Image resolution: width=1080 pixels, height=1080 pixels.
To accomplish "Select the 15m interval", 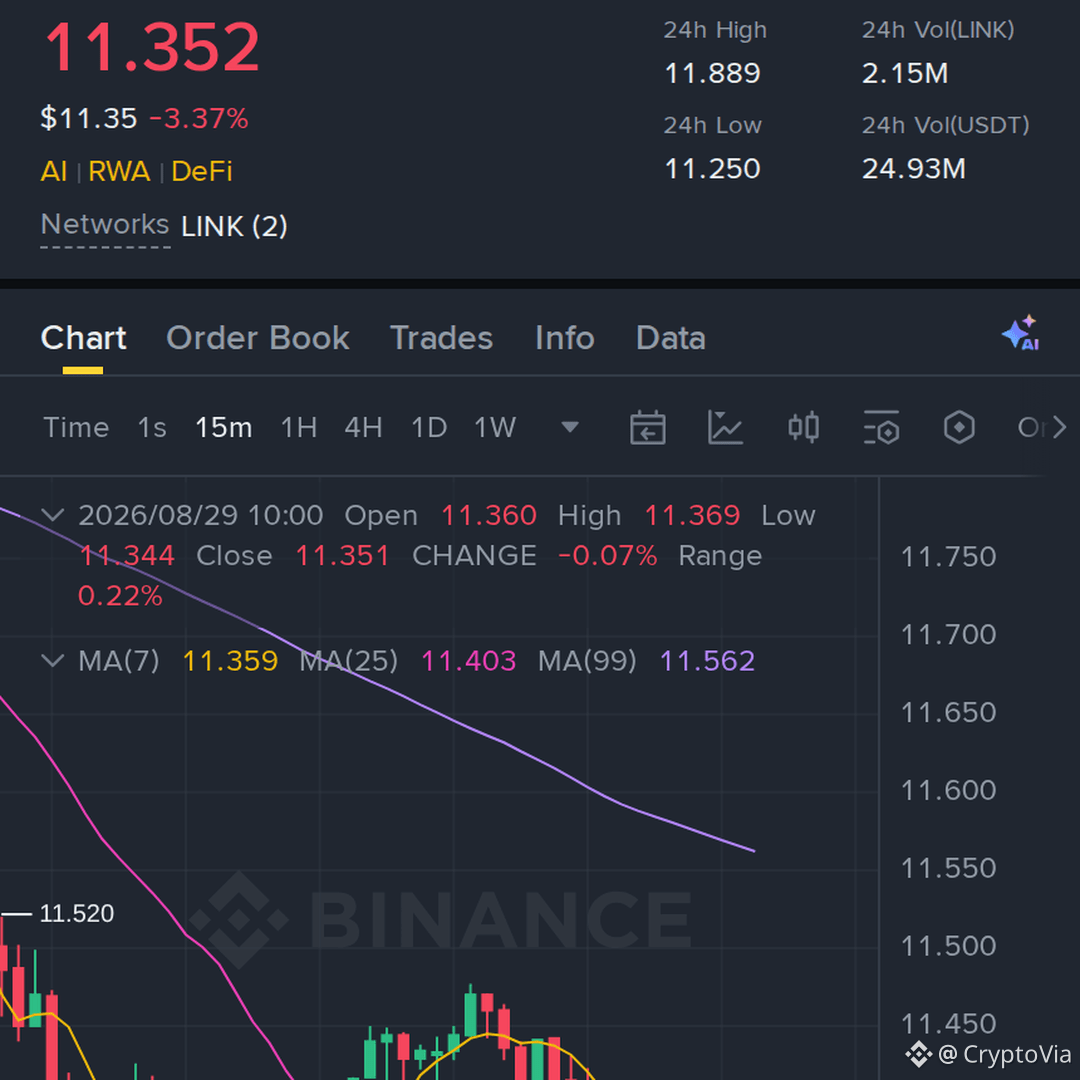I will click(x=223, y=428).
